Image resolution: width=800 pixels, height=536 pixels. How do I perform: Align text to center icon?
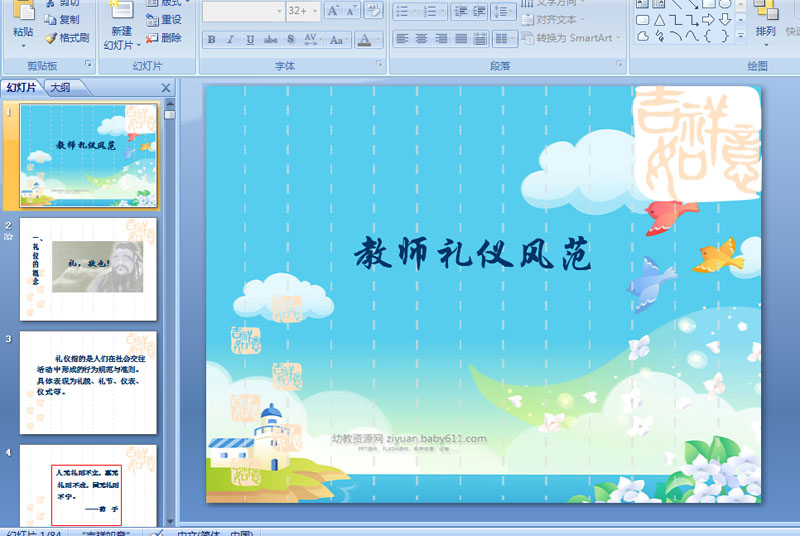423,39
